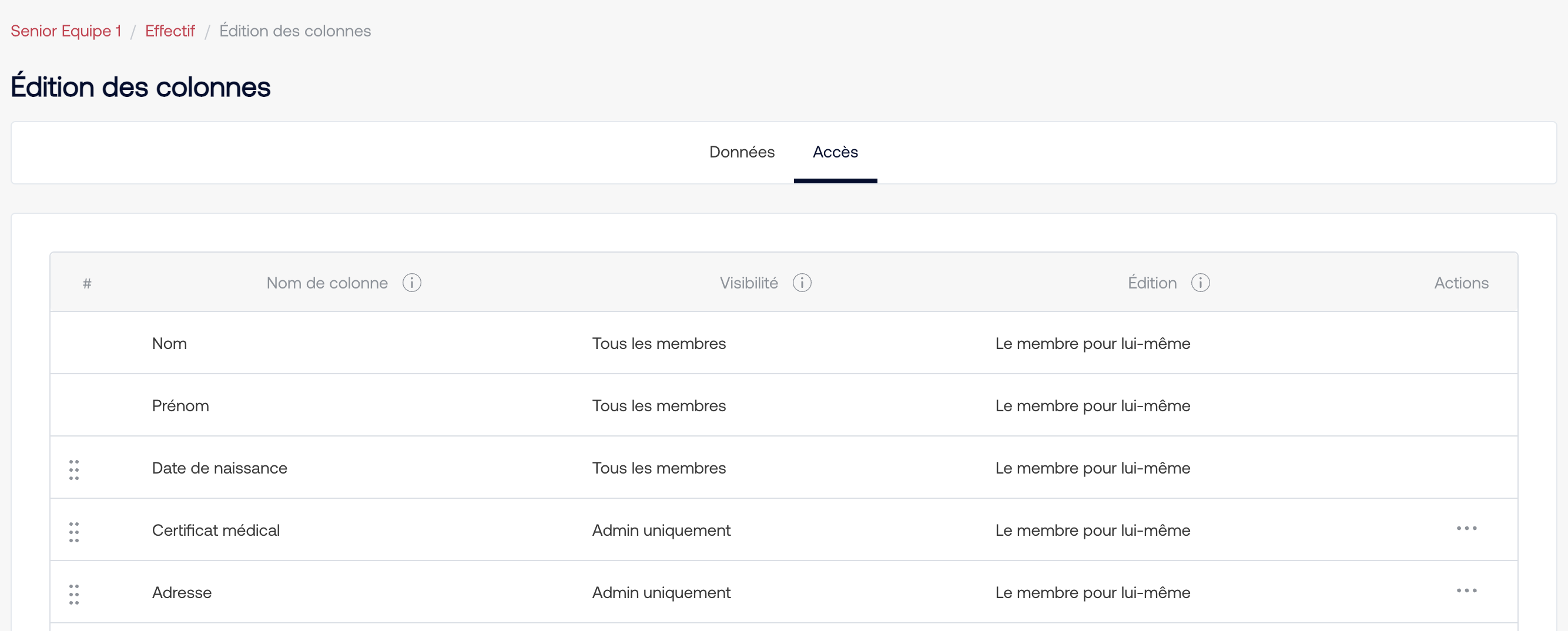Click Tous les membres in Nom row
The image size is (1568, 631).
(659, 344)
